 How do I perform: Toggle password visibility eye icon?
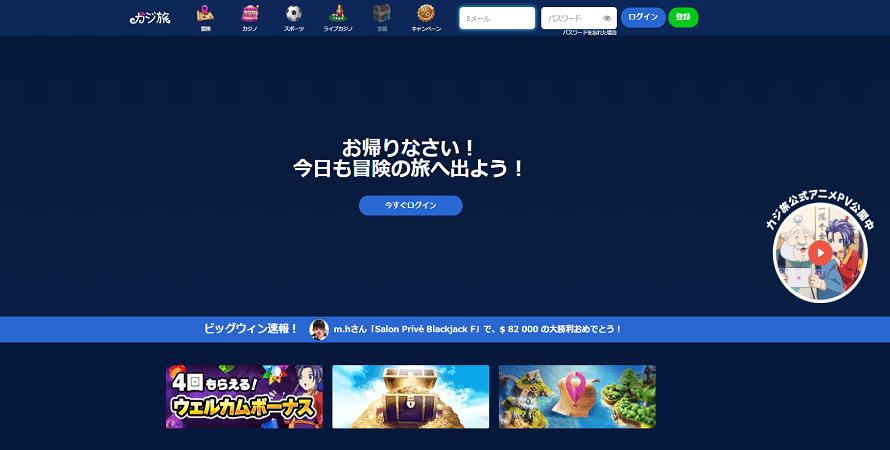(607, 18)
